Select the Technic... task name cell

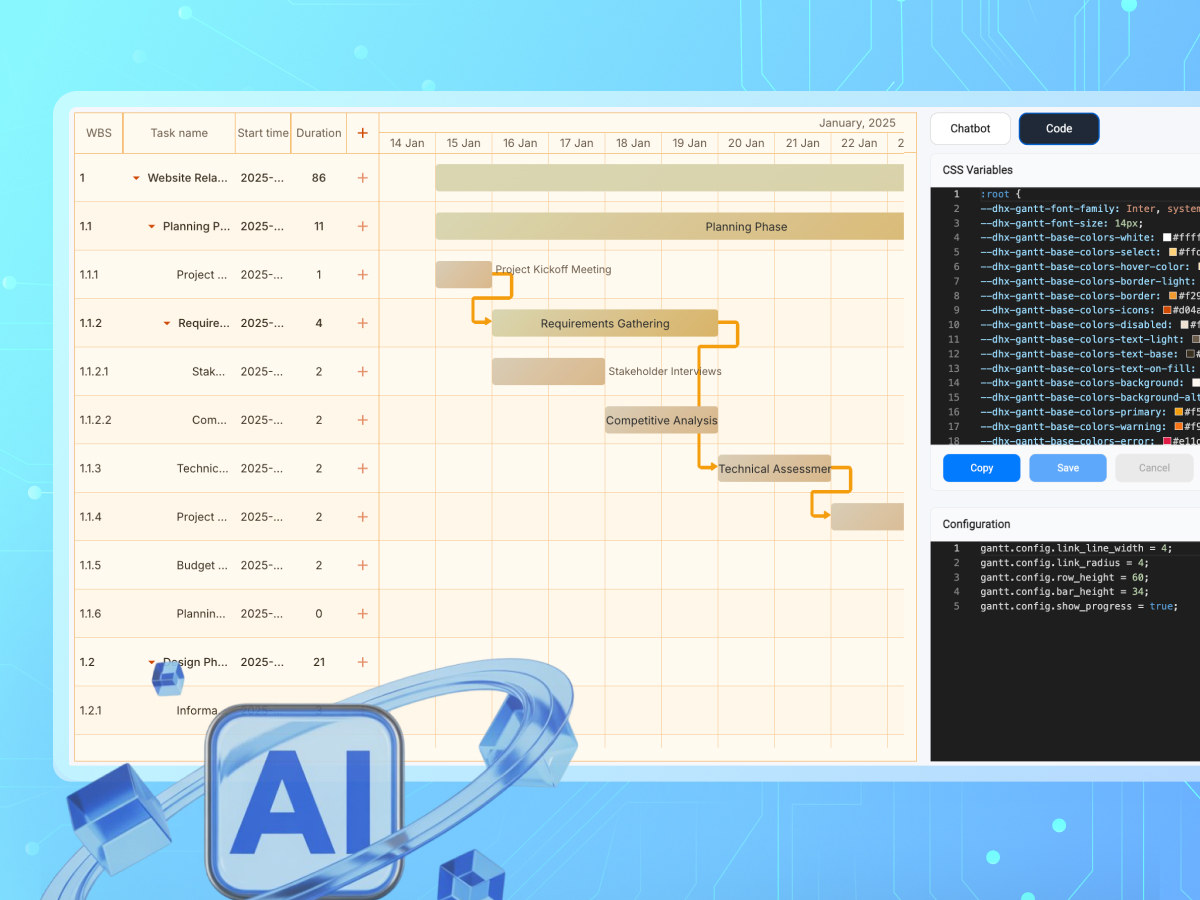coord(203,468)
